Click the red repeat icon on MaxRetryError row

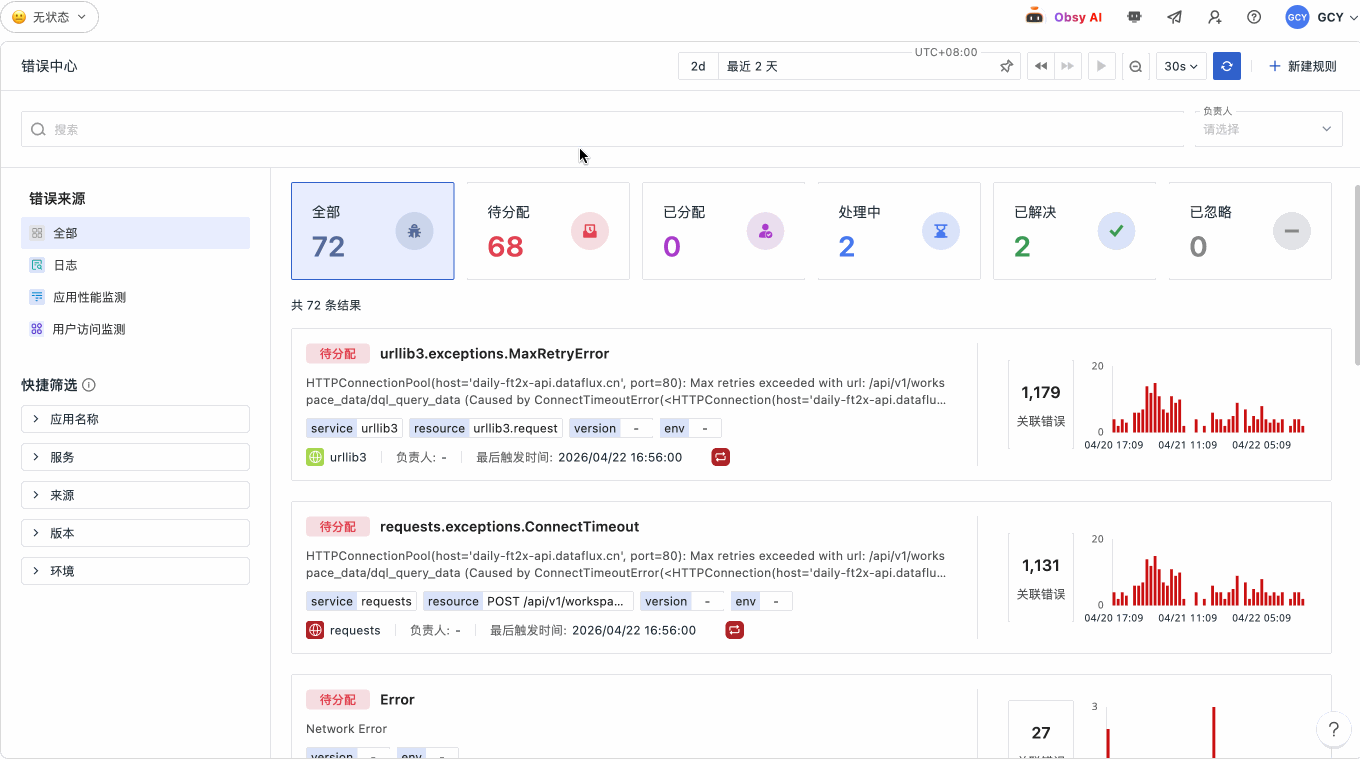pyautogui.click(x=721, y=457)
